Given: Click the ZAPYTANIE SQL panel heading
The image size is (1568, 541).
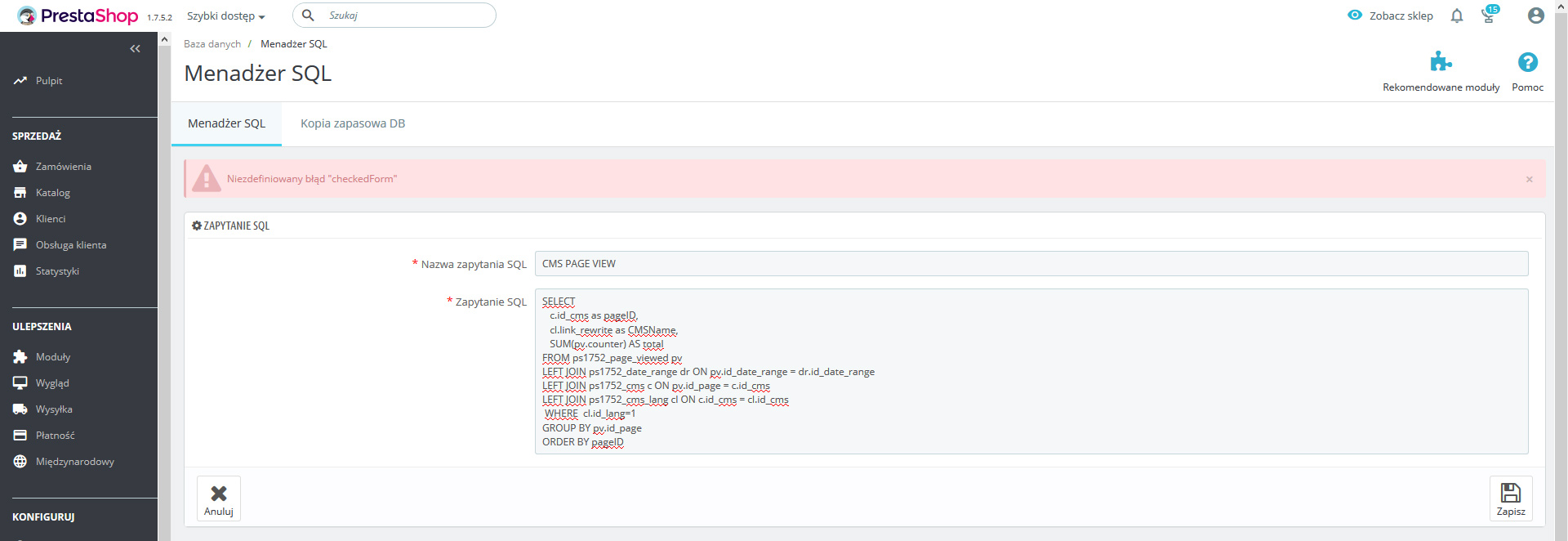Looking at the screenshot, I should pyautogui.click(x=230, y=226).
